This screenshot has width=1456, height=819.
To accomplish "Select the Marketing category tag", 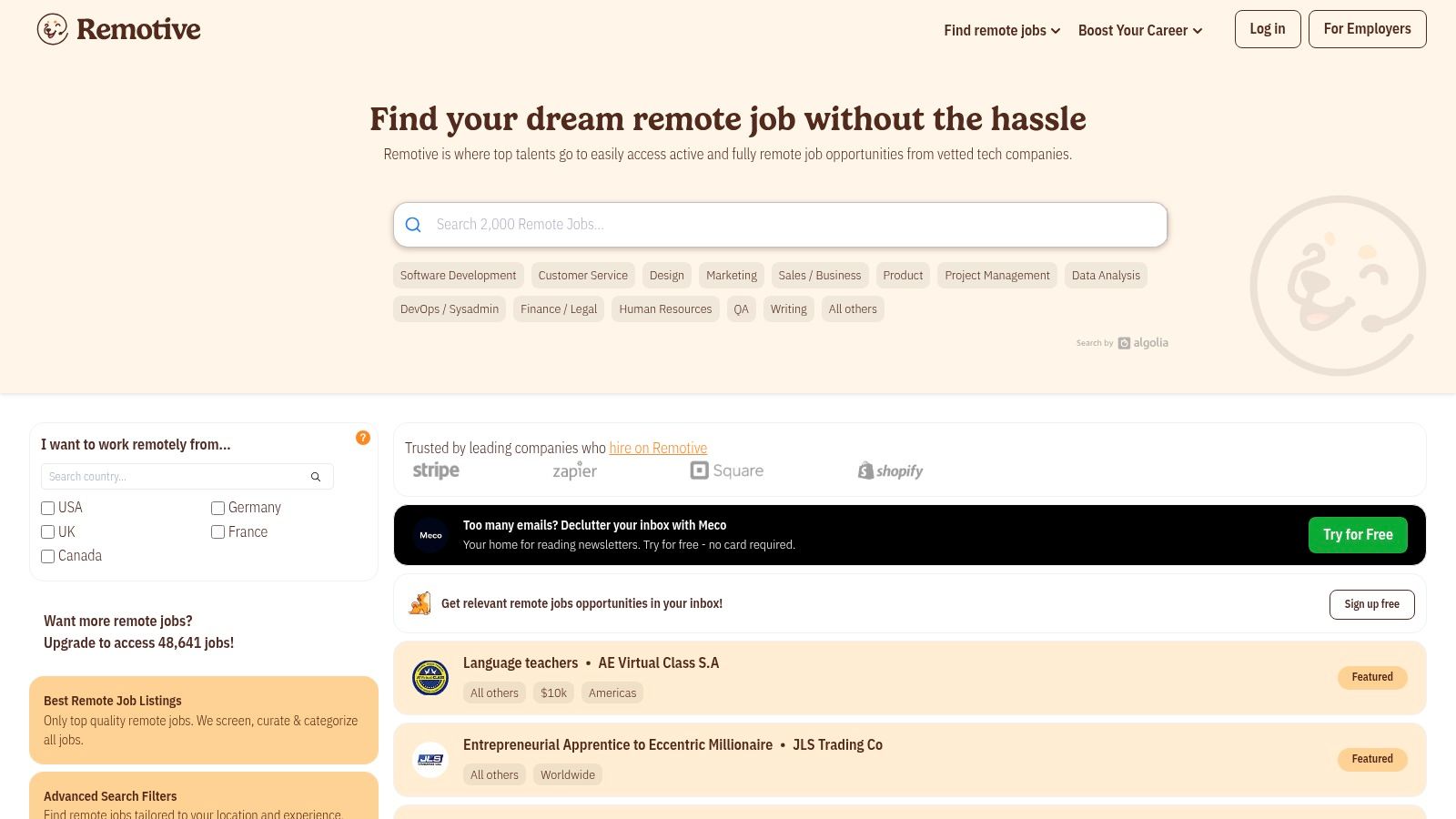I will coord(732,276).
